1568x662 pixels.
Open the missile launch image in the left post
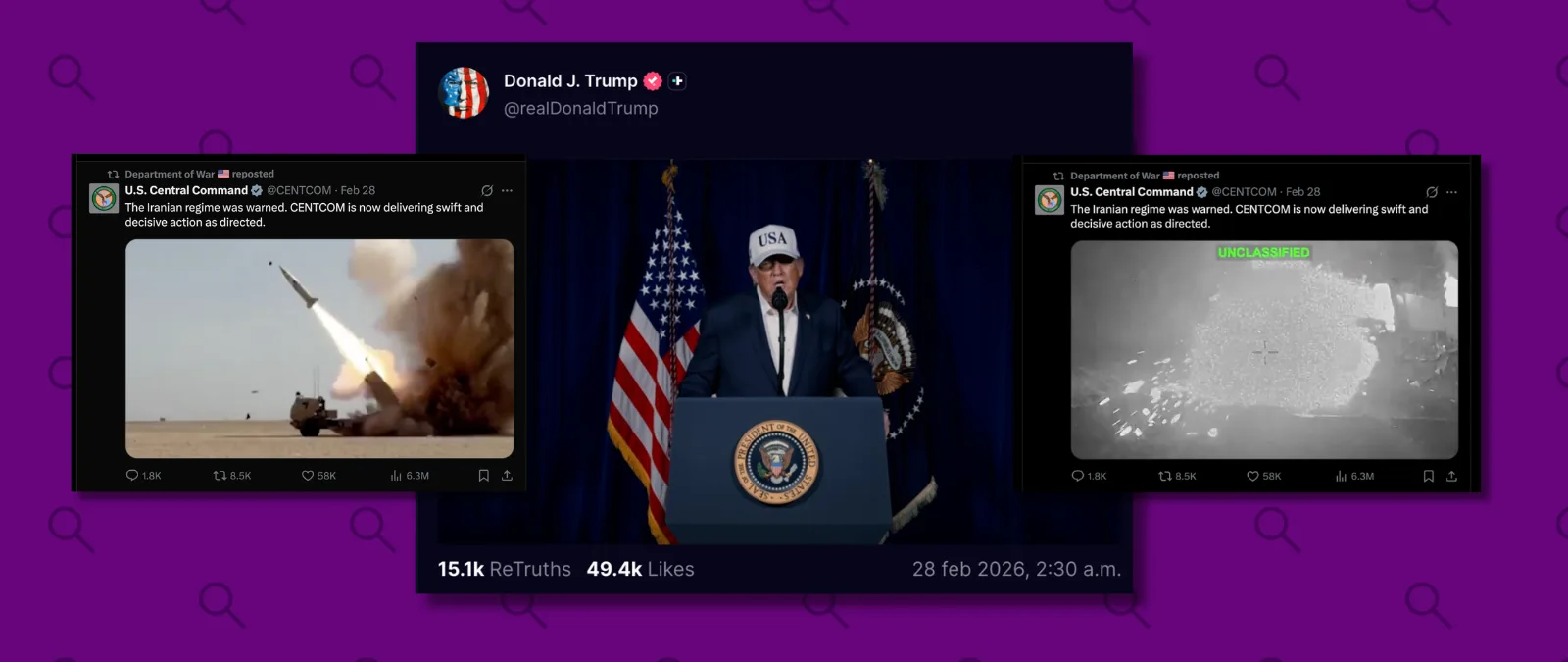[319, 348]
